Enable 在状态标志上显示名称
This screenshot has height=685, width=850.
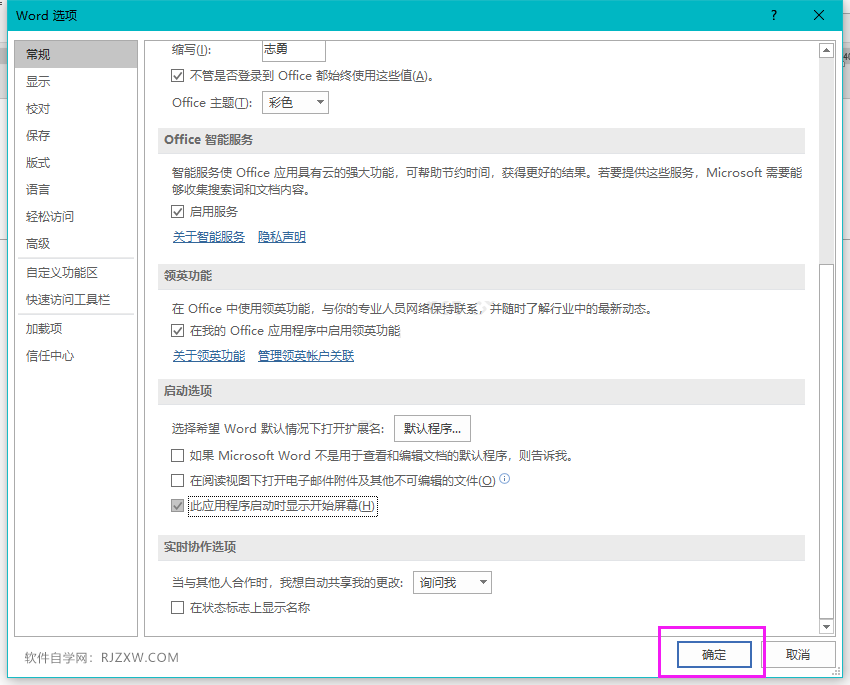pyautogui.click(x=177, y=607)
